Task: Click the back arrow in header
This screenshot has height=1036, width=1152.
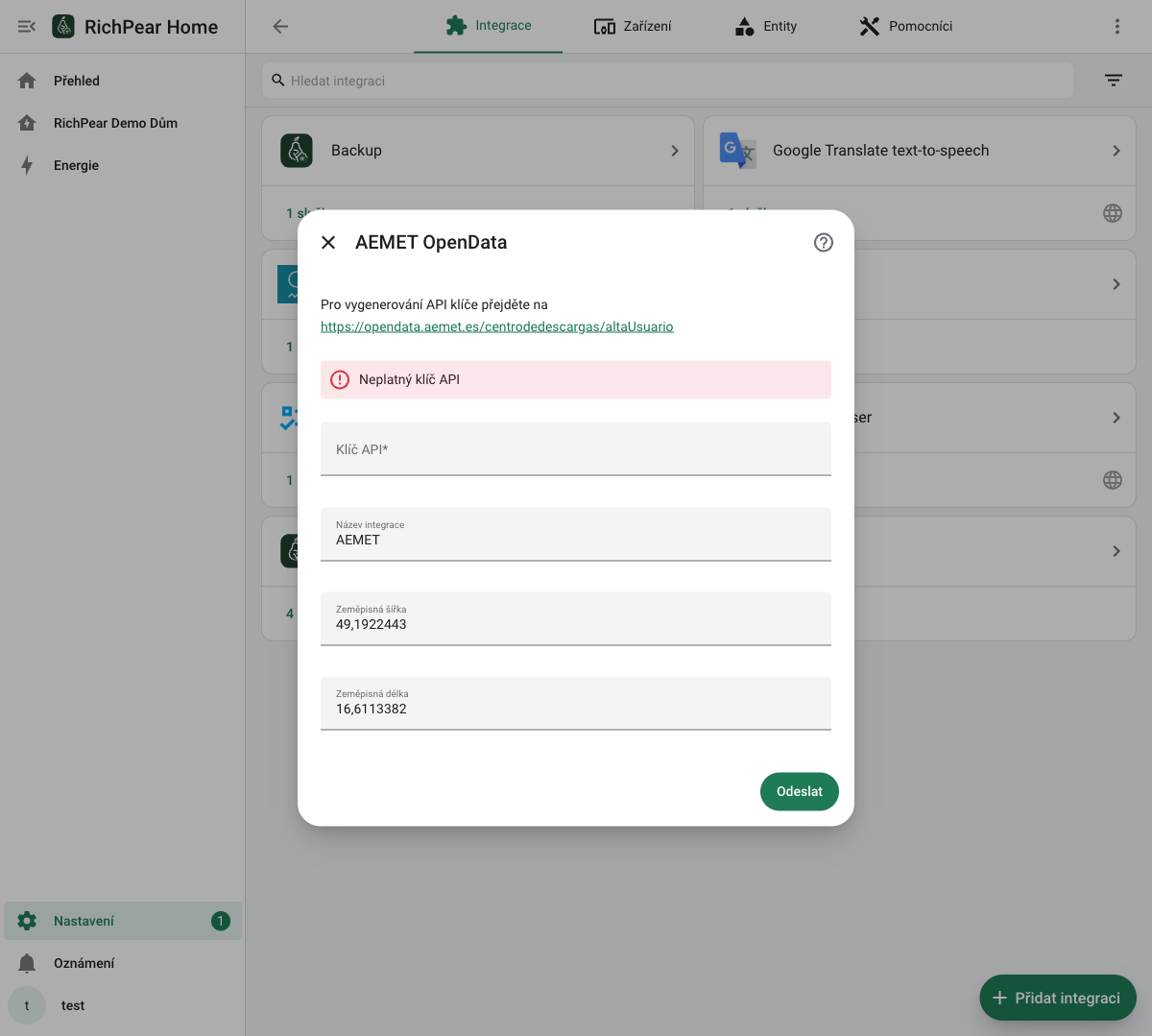Action: 280,27
